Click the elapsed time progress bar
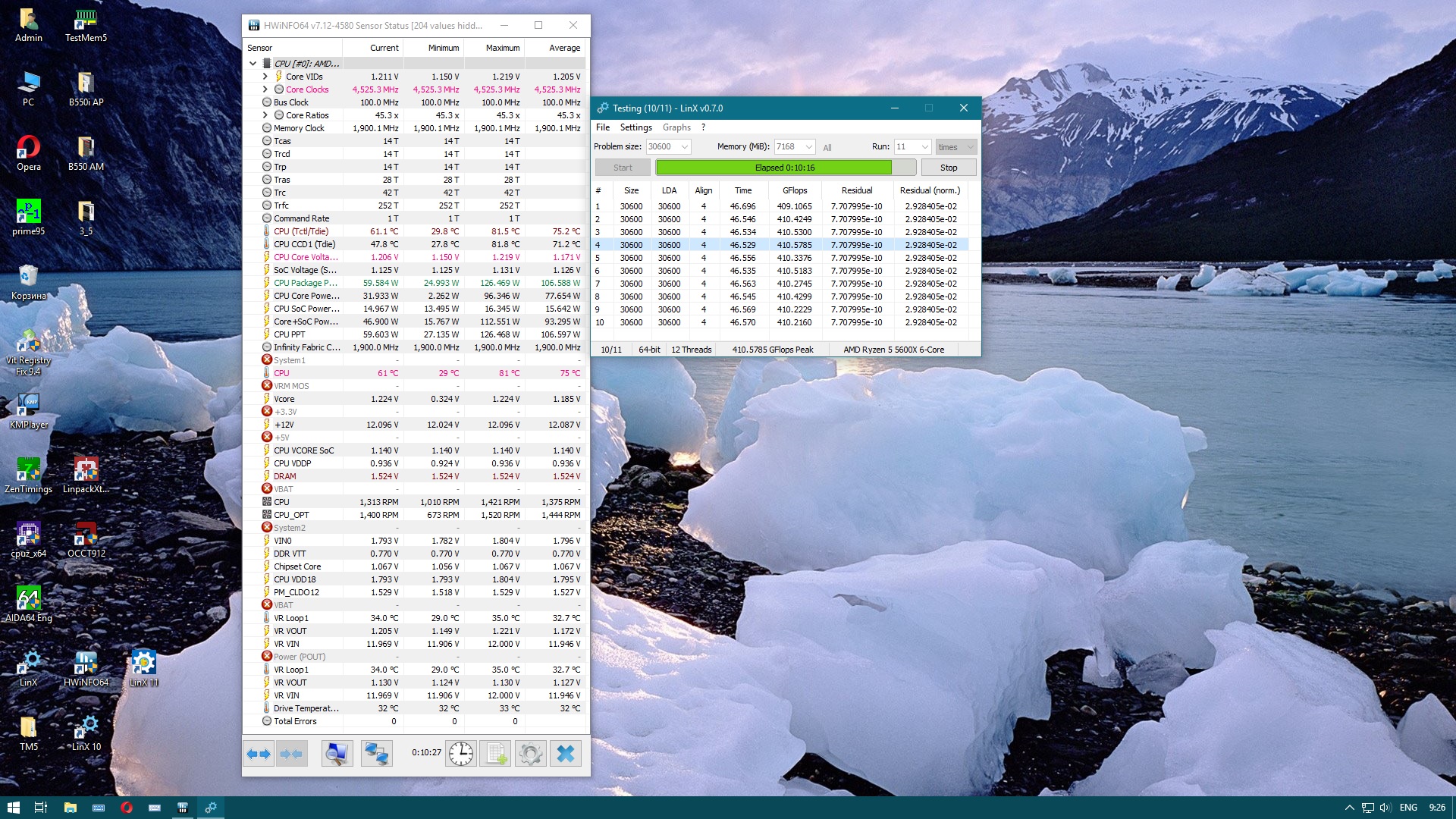This screenshot has width=1456, height=819. 784,168
